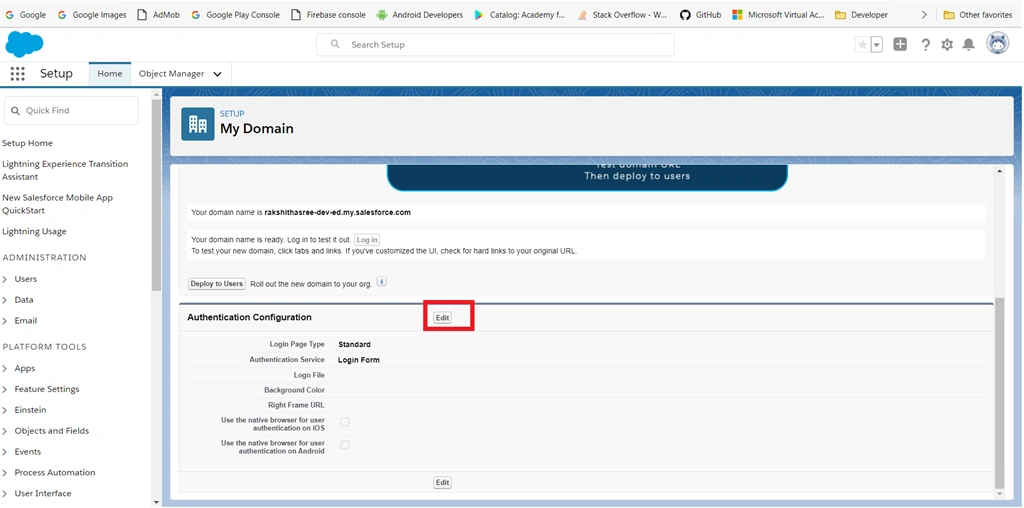
Task: Click the Search Setup magnifier icon
Action: 335,44
